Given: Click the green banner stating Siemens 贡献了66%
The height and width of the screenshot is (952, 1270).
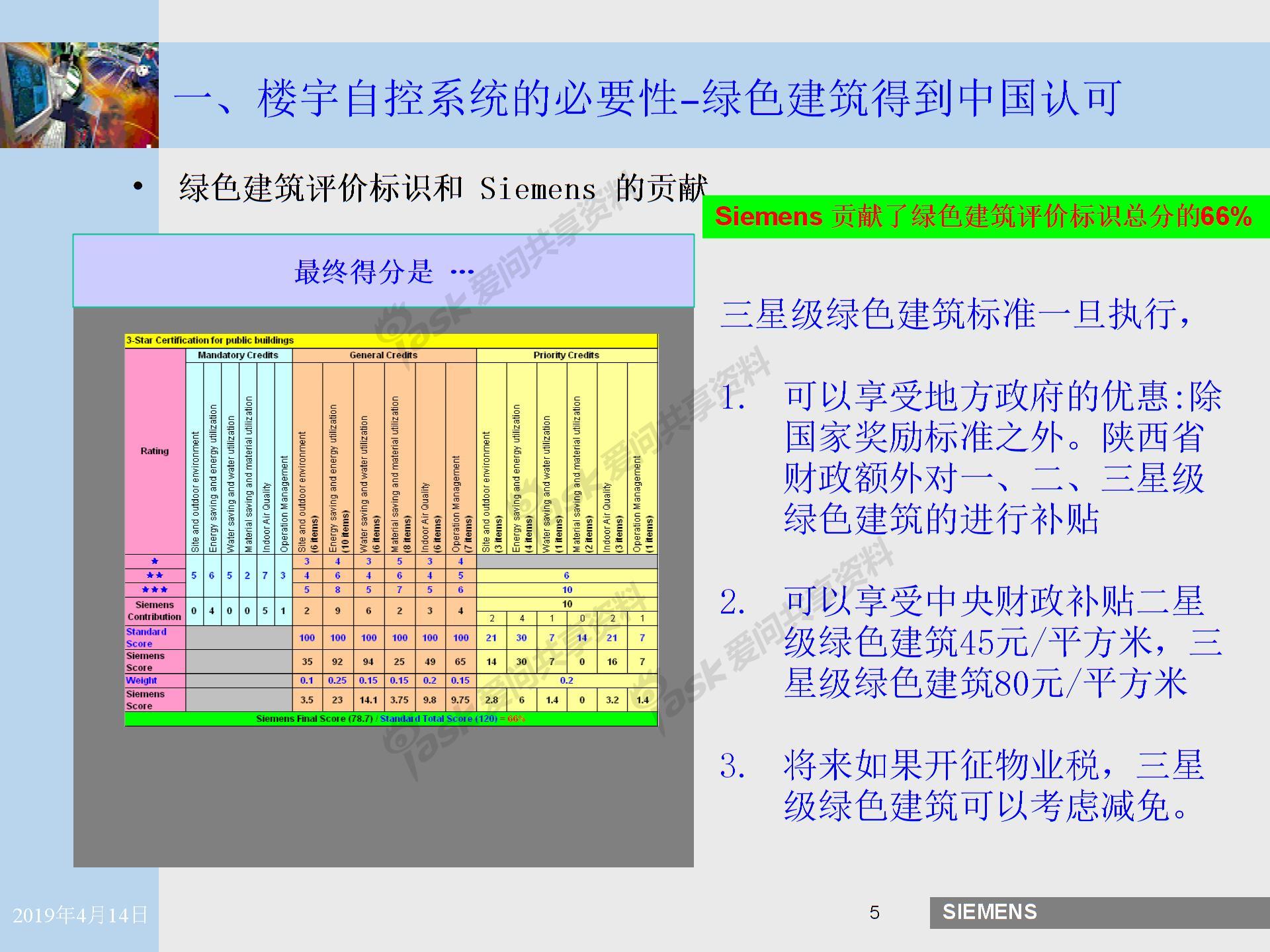Looking at the screenshot, I should tap(986, 217).
